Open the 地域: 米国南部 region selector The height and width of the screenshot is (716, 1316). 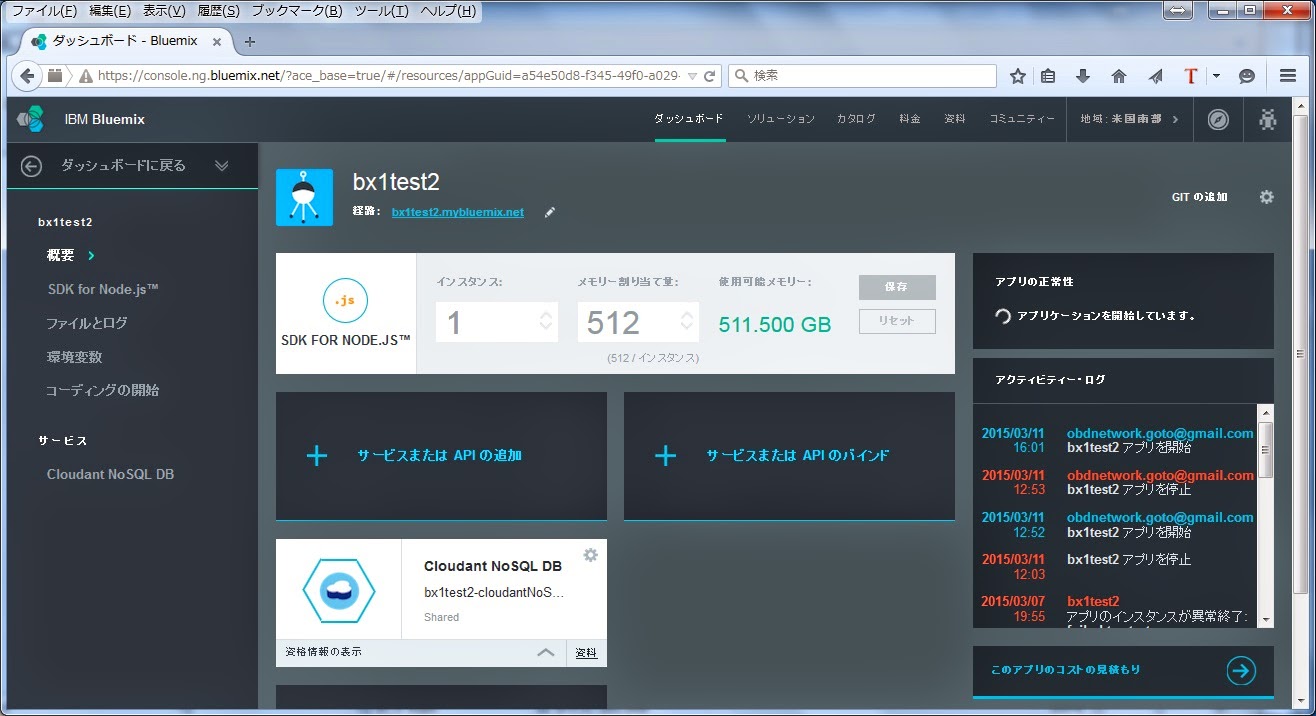point(1130,119)
